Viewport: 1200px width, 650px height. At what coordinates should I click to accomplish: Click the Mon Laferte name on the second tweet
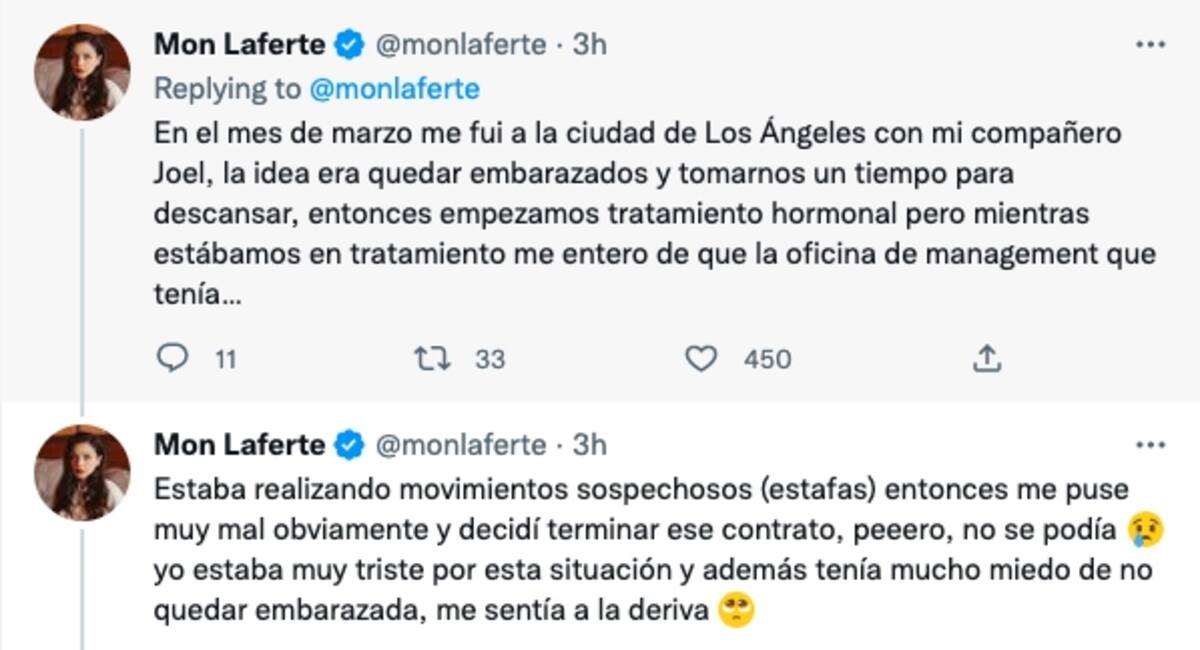[x=239, y=445]
